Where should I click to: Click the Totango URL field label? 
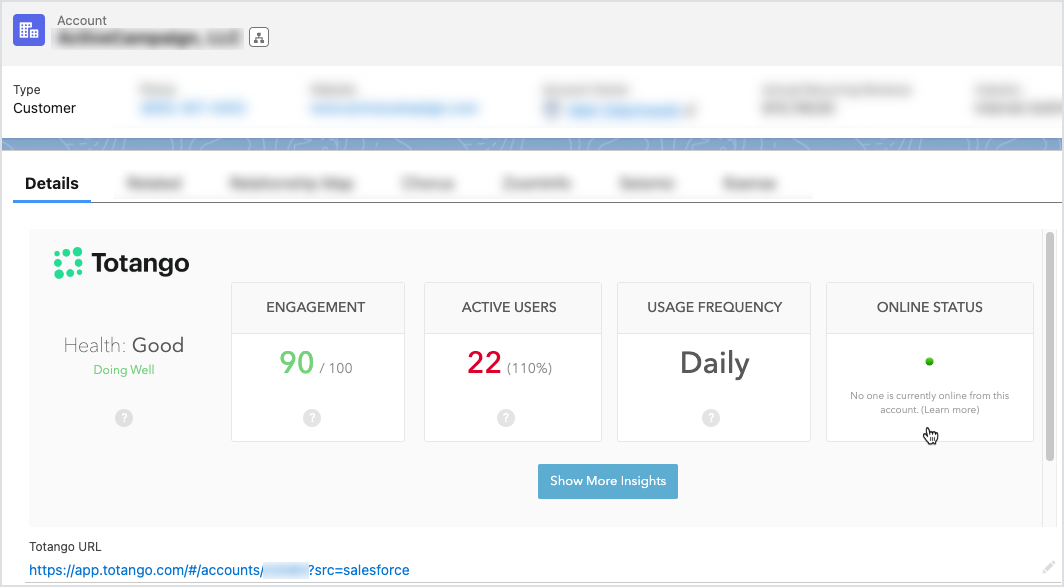point(65,547)
